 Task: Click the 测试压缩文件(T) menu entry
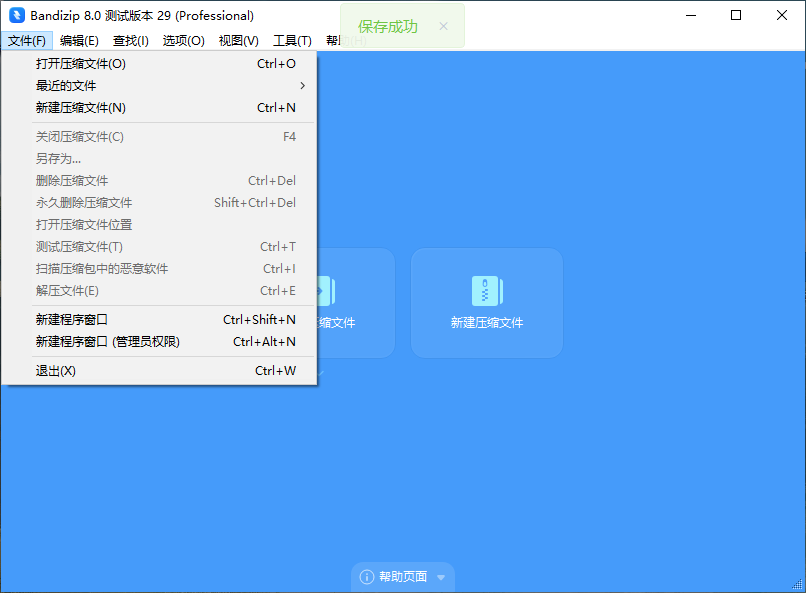[x=159, y=247]
